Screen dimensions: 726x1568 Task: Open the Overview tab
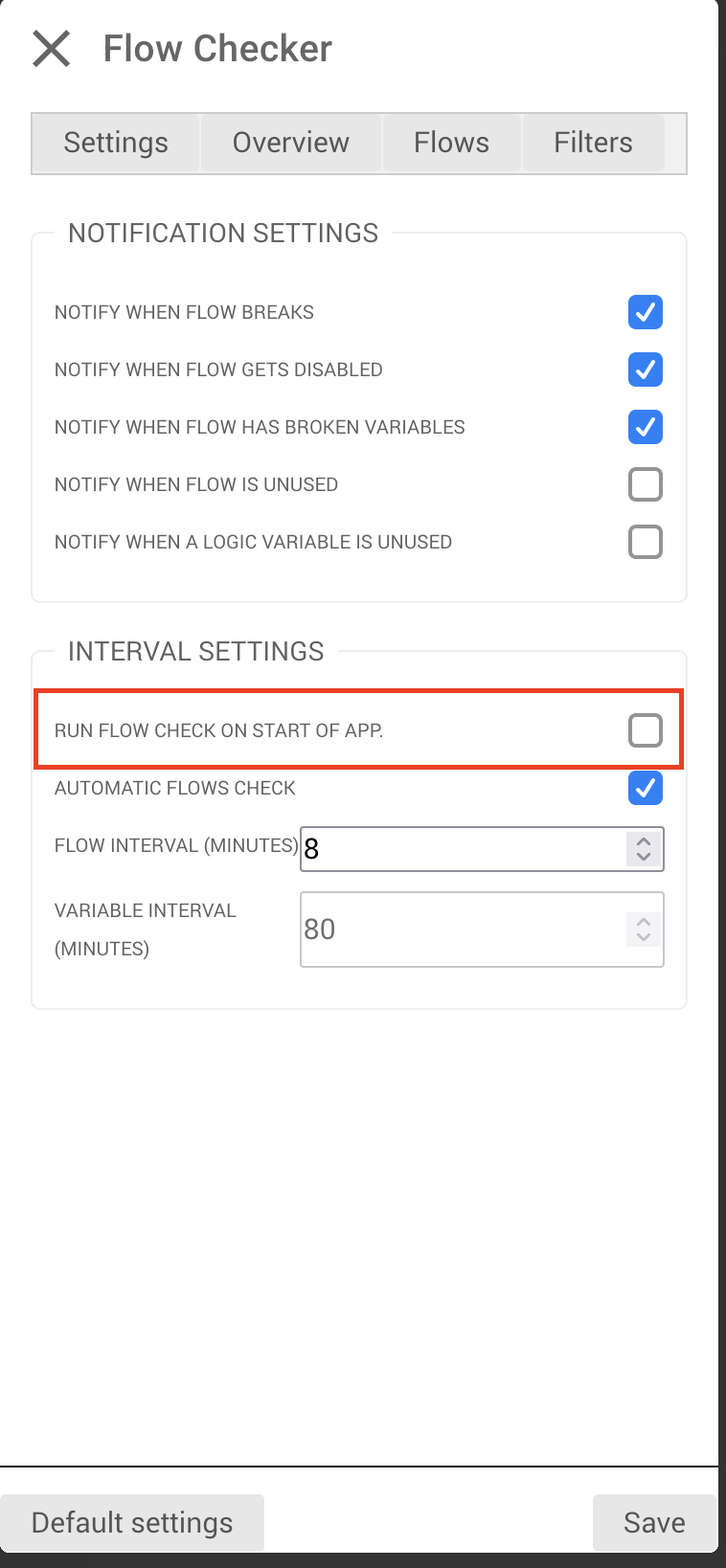point(290,143)
